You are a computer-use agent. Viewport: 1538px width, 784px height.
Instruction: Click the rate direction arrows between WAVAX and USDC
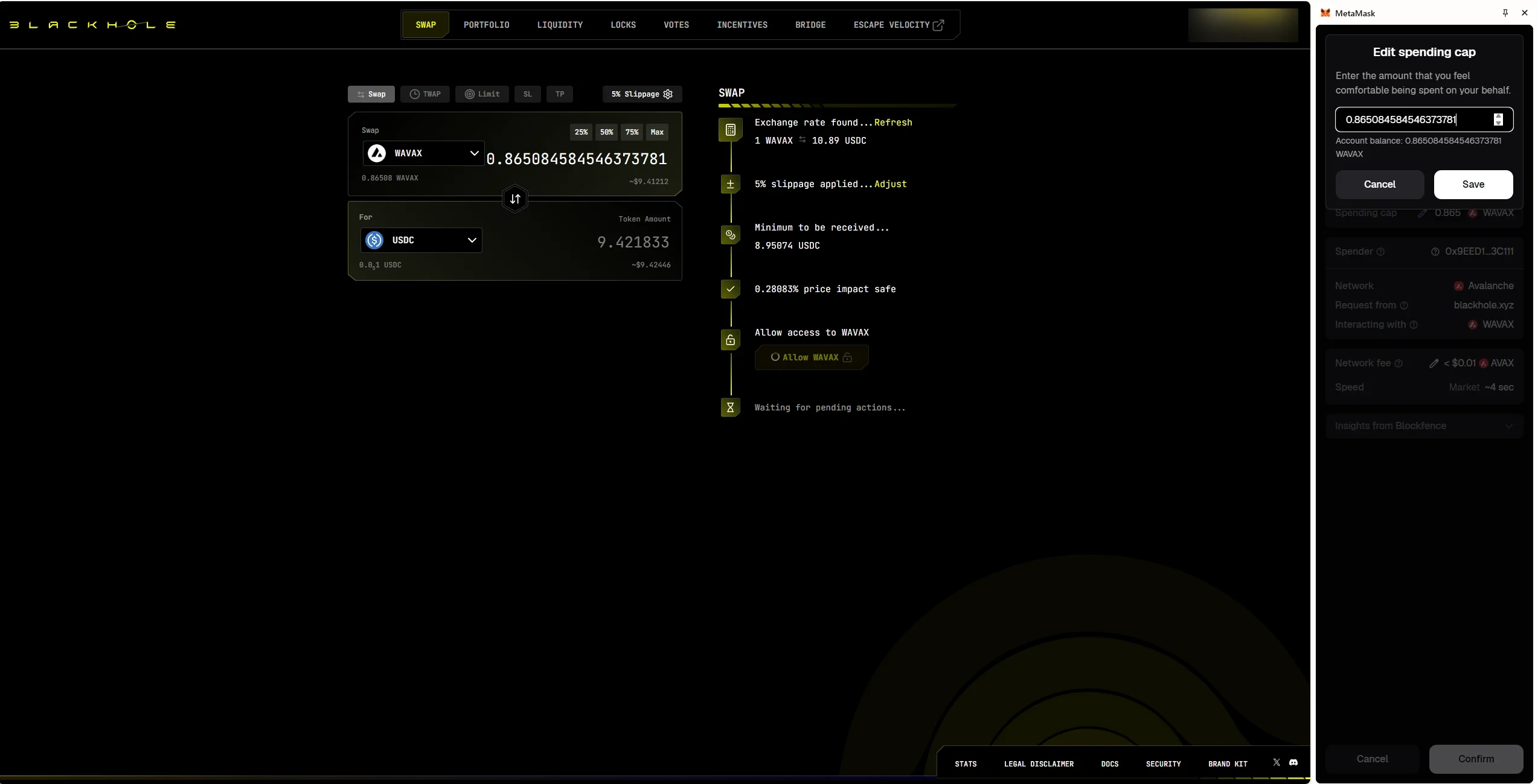point(802,140)
